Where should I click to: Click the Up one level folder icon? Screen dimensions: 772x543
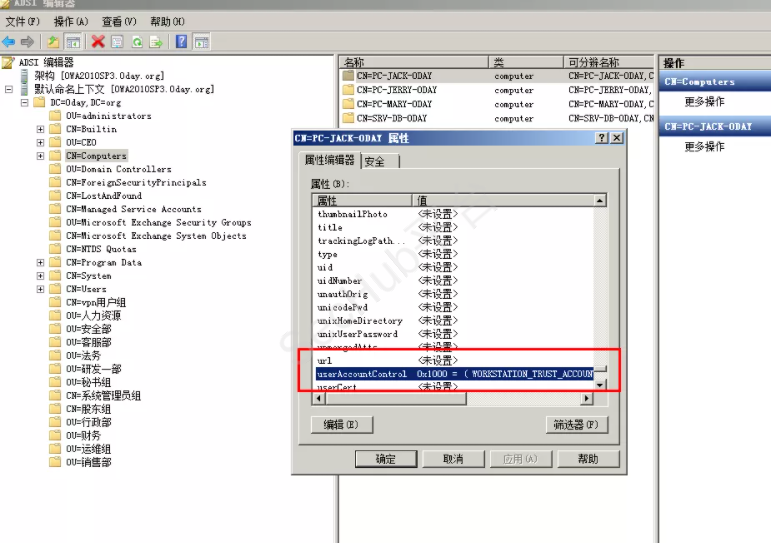53,41
